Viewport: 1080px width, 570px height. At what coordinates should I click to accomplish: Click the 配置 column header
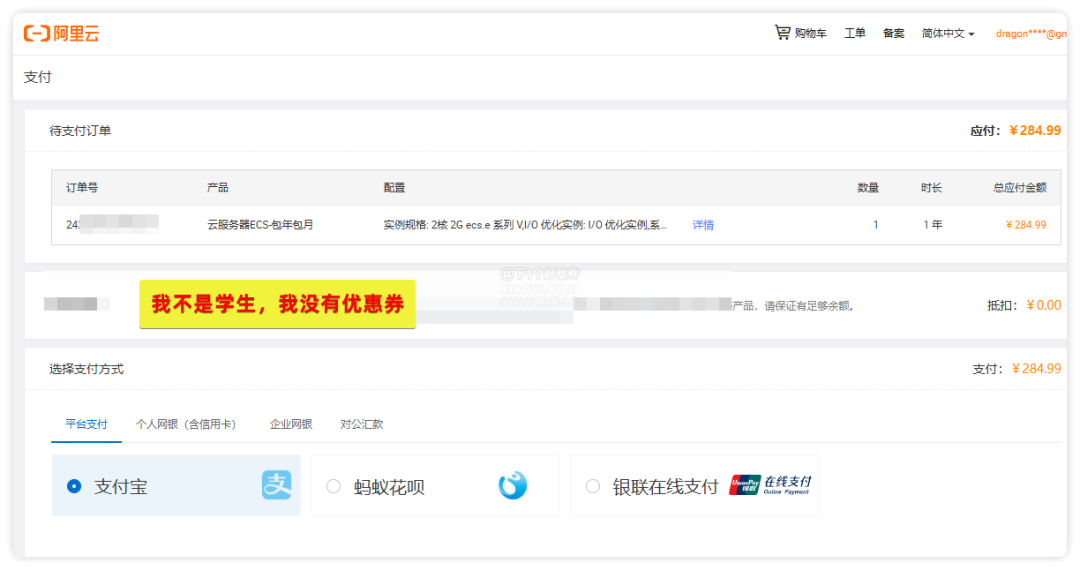[x=394, y=187]
